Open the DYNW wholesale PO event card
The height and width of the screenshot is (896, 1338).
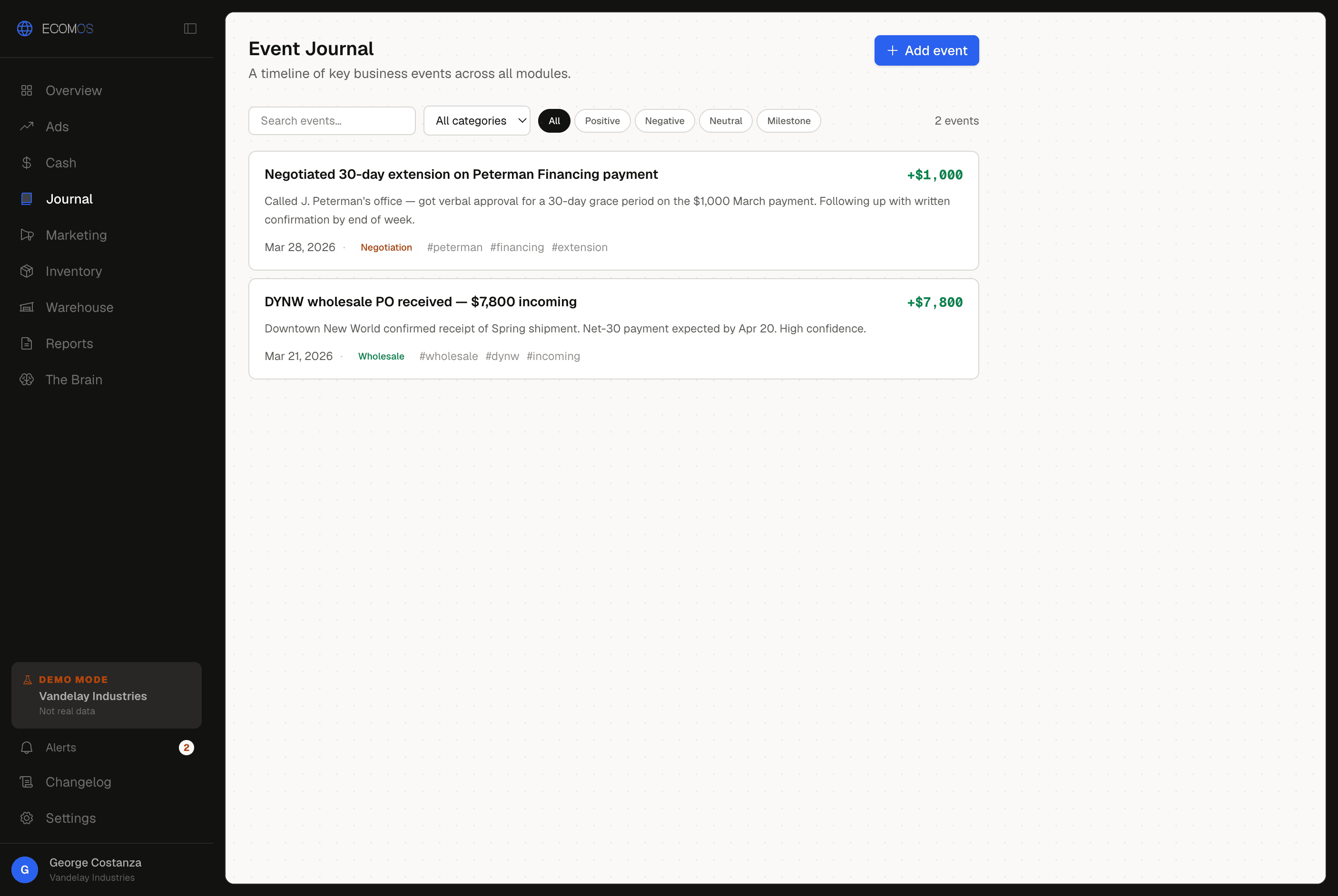click(x=614, y=329)
